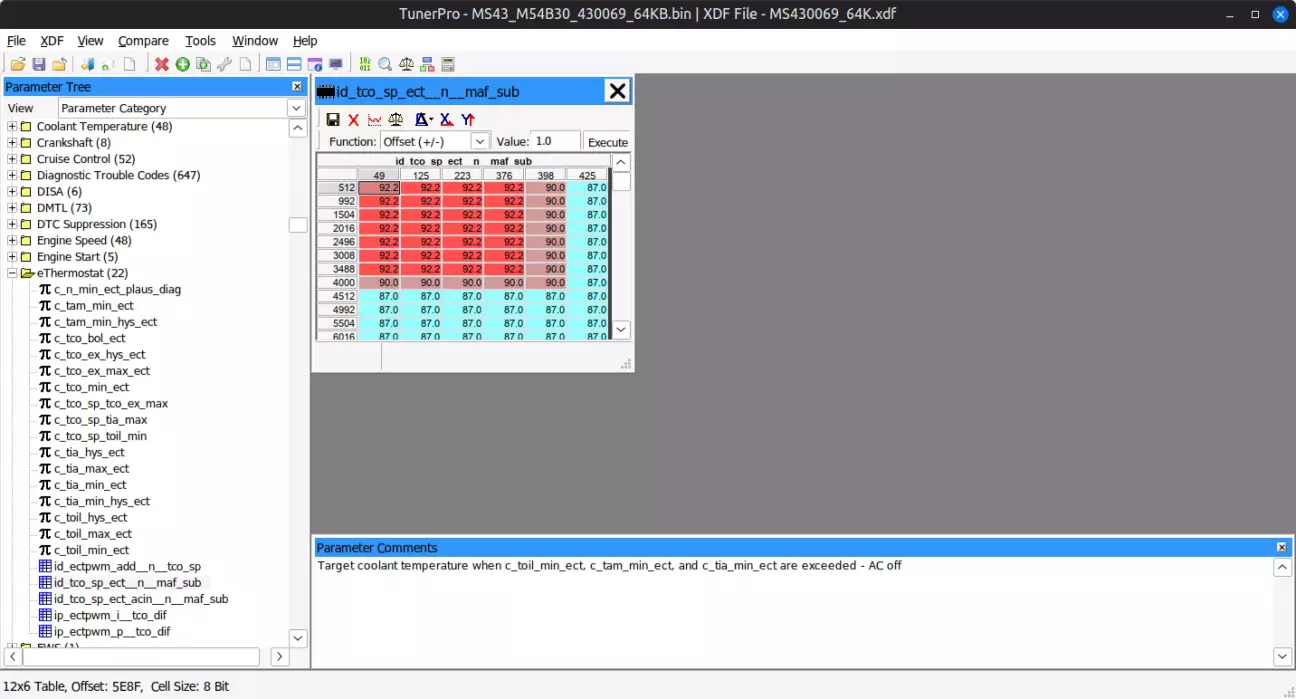Save table with floppy disk icon
Screen dimensions: 1296x699
click(x=333, y=120)
